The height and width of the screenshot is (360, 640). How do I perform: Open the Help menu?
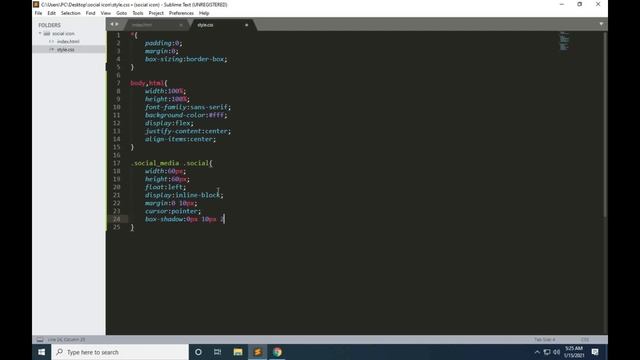click(204, 13)
